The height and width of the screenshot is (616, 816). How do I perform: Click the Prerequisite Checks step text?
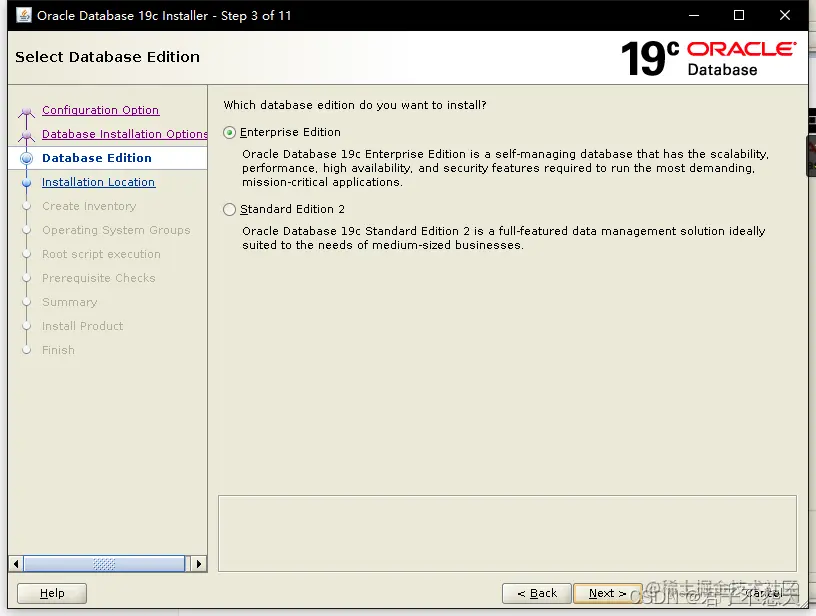(99, 278)
